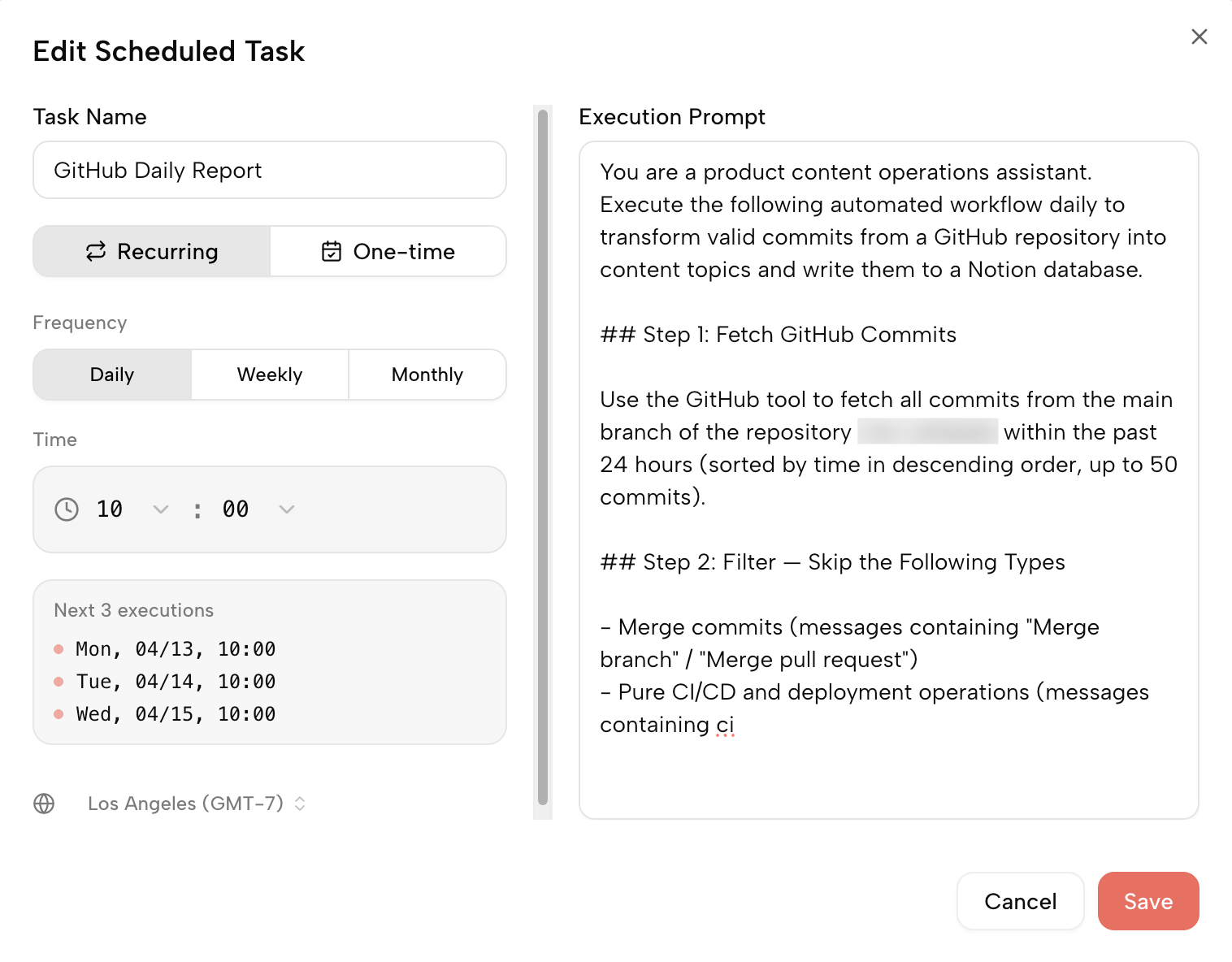1232x962 pixels.
Task: Click the Mon, 04/13 execution entry
Action: point(176,649)
